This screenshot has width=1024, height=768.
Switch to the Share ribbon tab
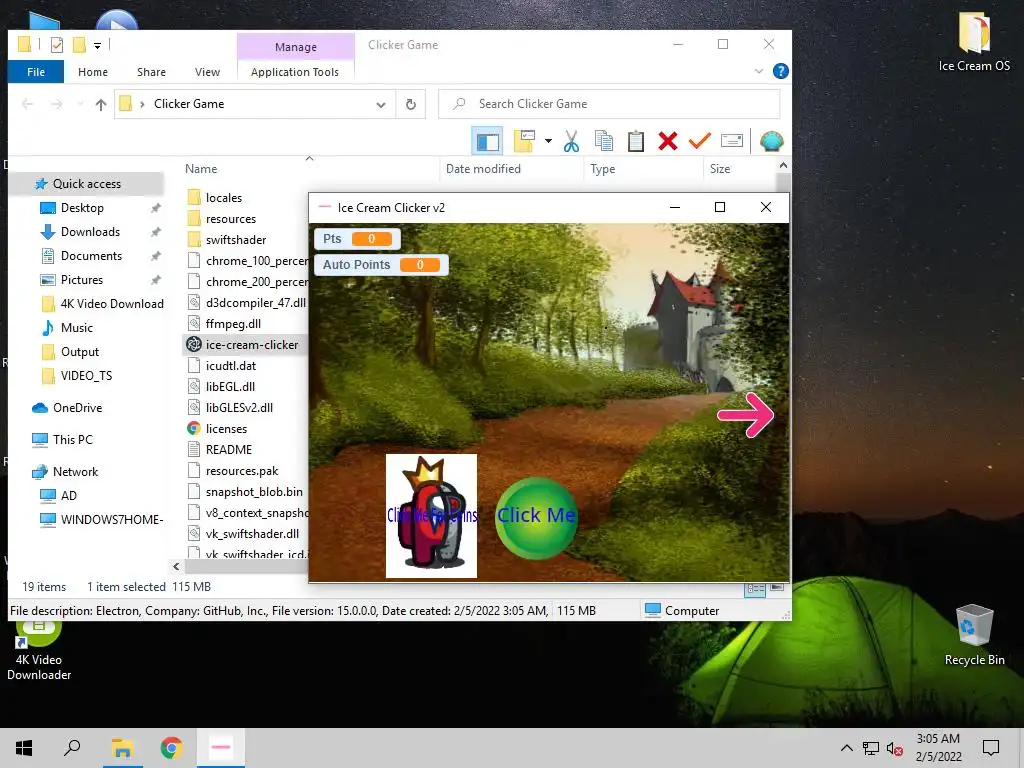pyautogui.click(x=152, y=72)
